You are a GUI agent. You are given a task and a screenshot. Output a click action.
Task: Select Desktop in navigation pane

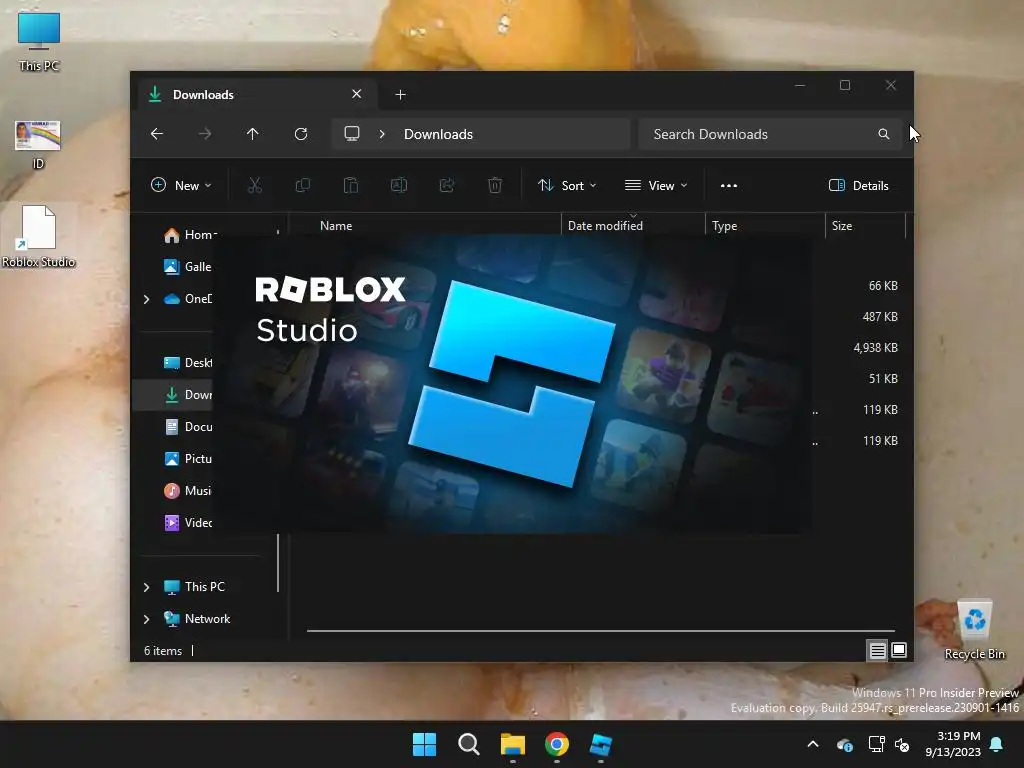[x=187, y=362]
